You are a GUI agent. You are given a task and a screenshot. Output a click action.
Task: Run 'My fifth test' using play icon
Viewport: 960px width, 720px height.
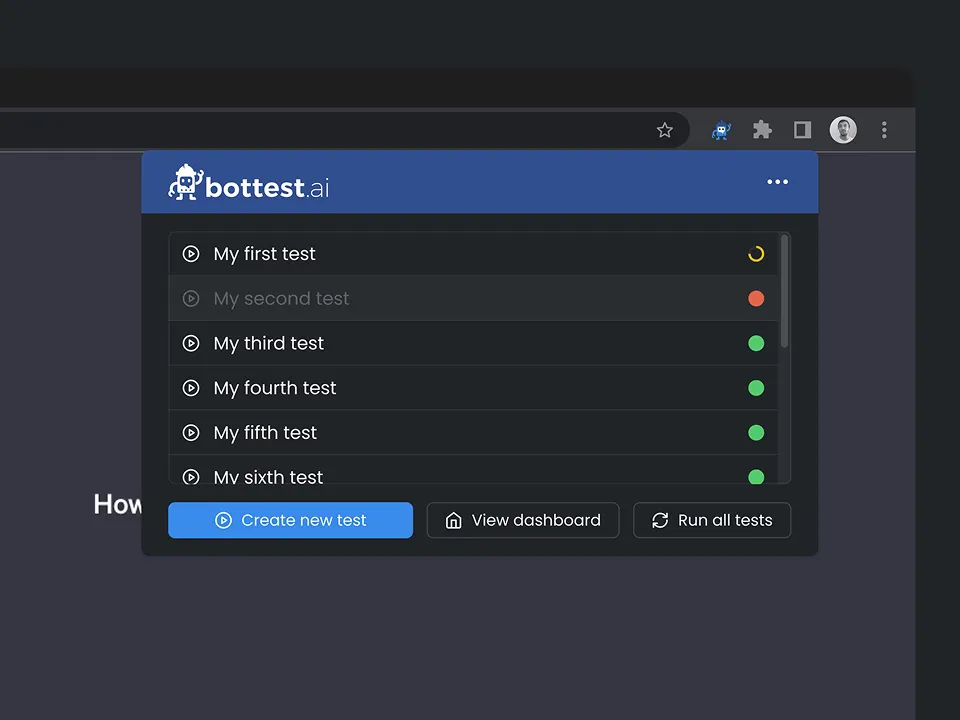pyautogui.click(x=191, y=433)
